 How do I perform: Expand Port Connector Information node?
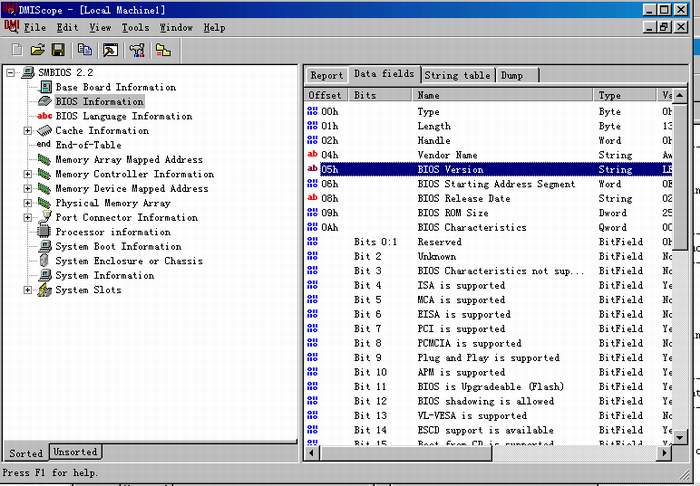pyautogui.click(x=28, y=218)
